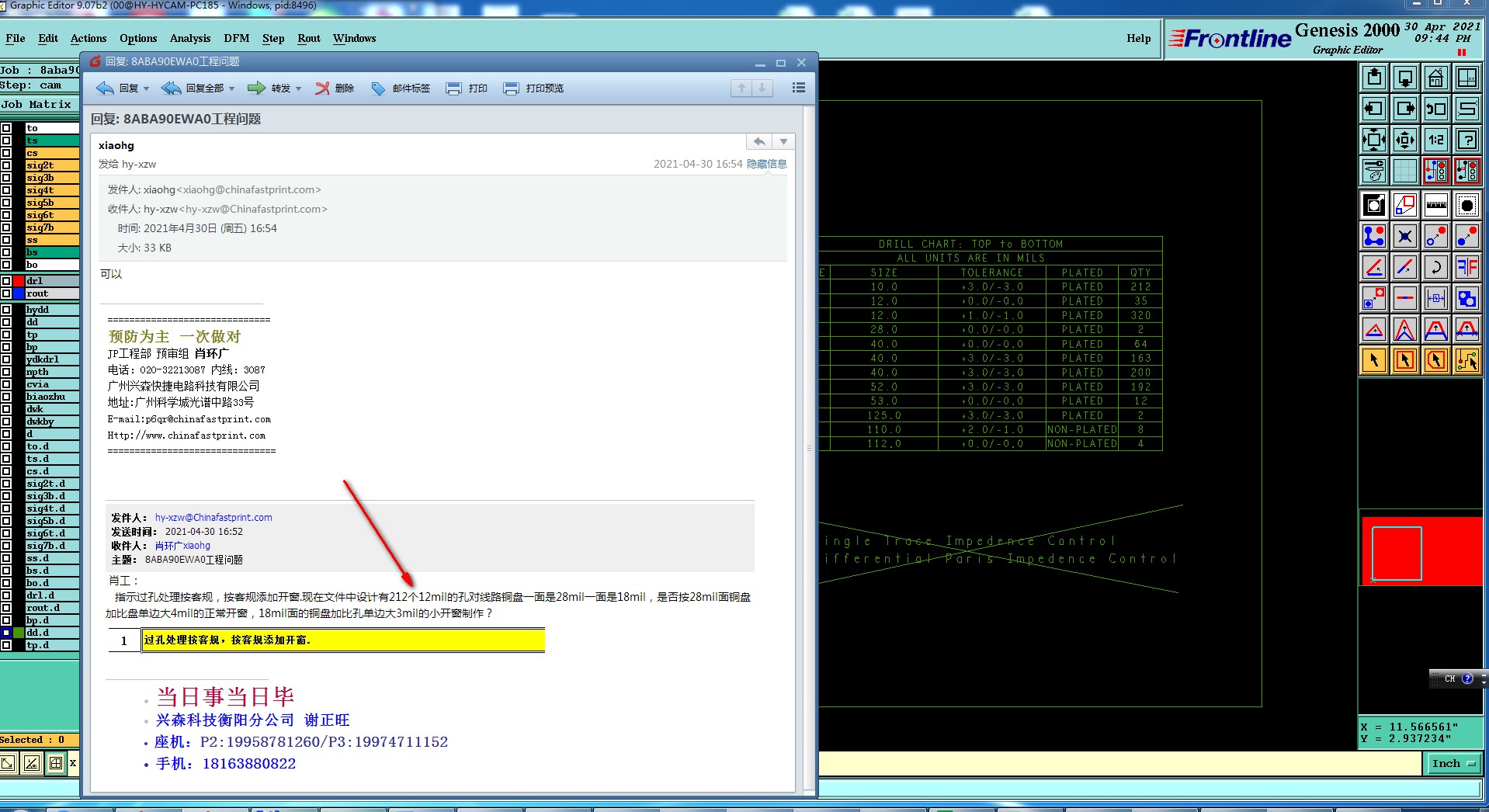Click the 1:2 scale zoom icon
1489x812 pixels.
pyautogui.click(x=1436, y=141)
